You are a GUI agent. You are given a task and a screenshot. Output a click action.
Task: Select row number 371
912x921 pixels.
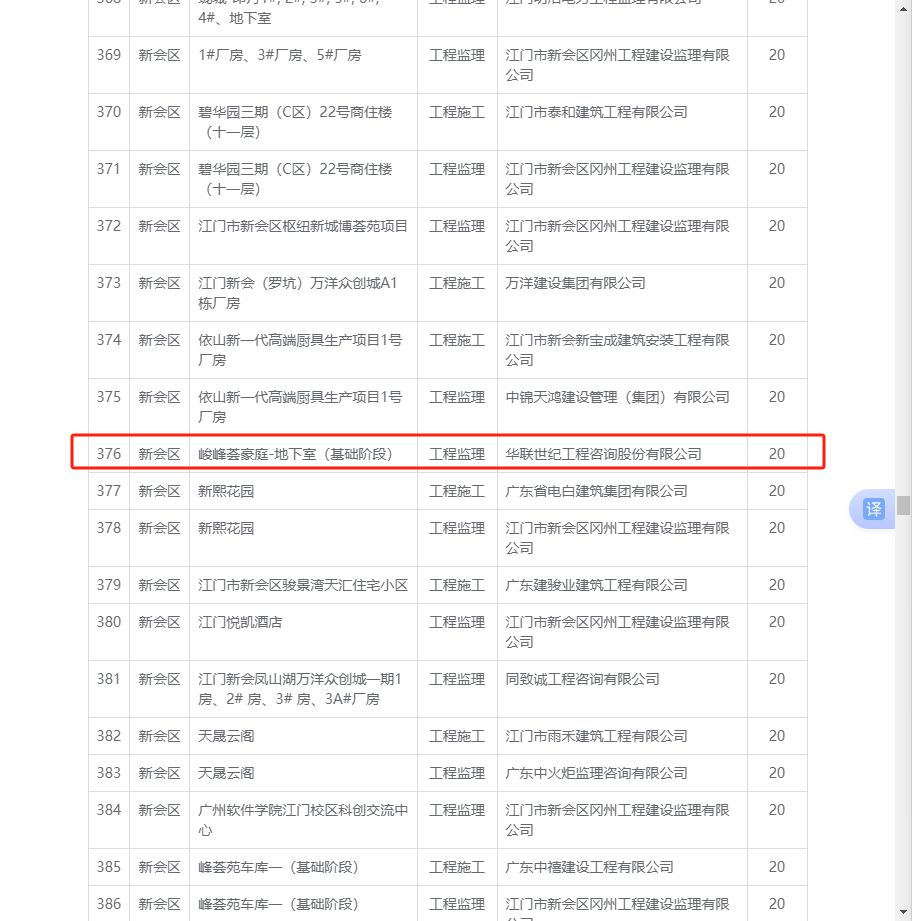click(109, 169)
